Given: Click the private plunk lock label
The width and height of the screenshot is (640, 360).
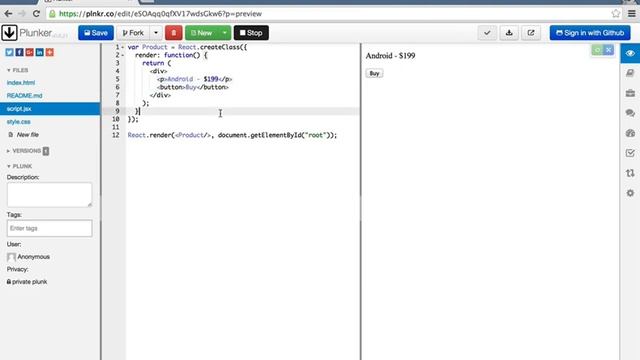Looking at the screenshot, I should click(x=27, y=282).
